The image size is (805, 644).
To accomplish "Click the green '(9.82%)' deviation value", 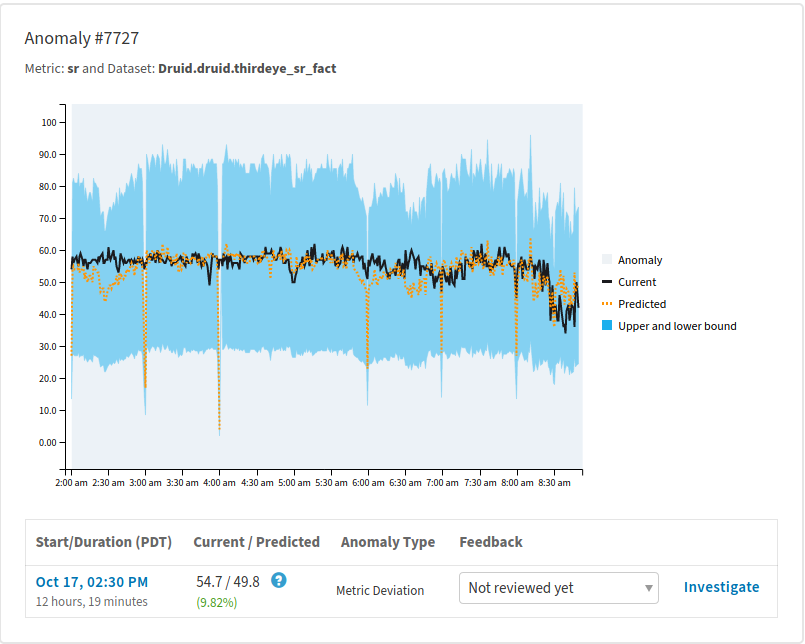I will (x=217, y=602).
